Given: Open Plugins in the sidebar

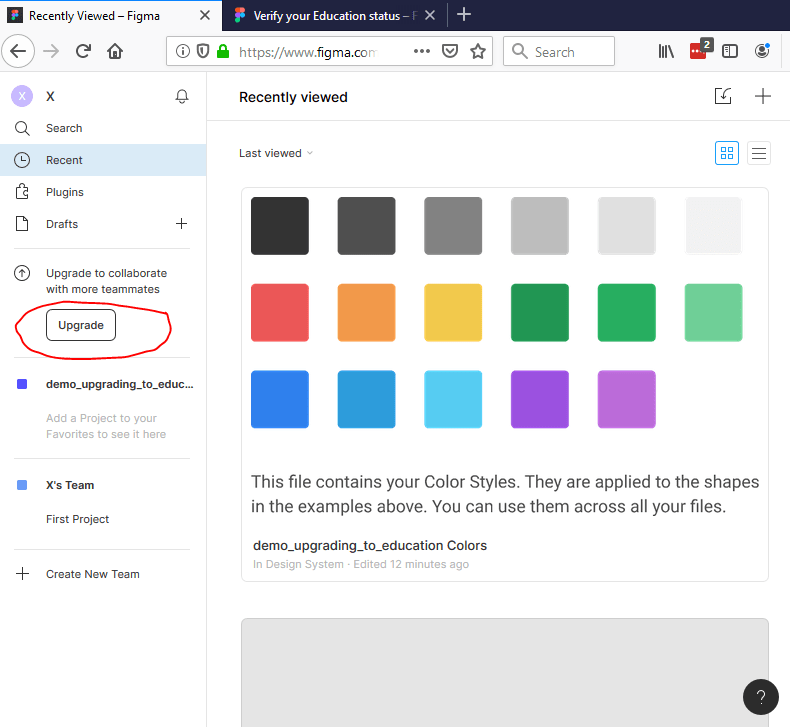Looking at the screenshot, I should (x=103, y=192).
